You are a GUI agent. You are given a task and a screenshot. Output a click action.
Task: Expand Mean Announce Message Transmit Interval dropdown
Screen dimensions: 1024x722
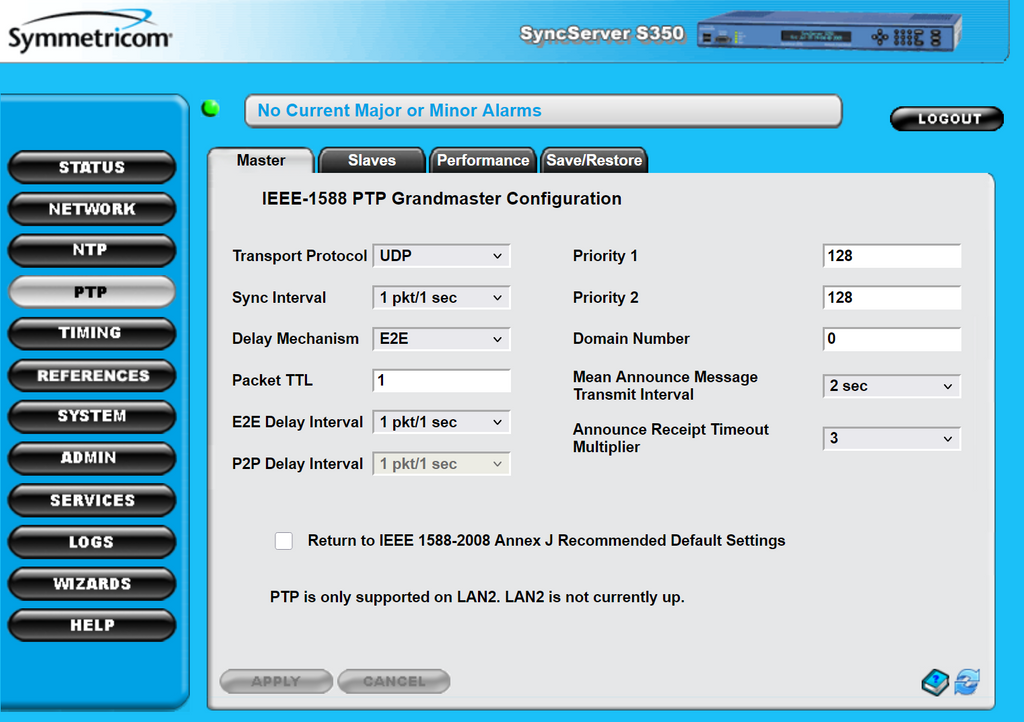[x=891, y=386]
